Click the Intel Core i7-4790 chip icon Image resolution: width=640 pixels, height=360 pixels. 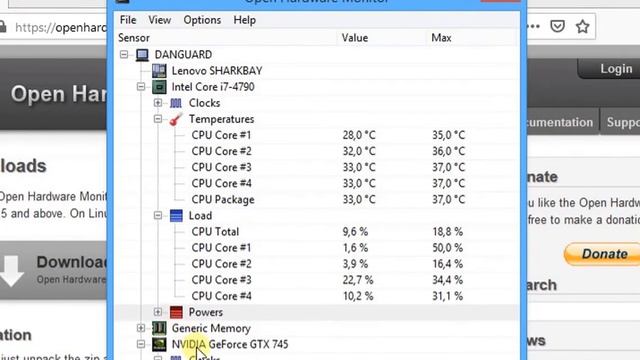pyautogui.click(x=159, y=87)
